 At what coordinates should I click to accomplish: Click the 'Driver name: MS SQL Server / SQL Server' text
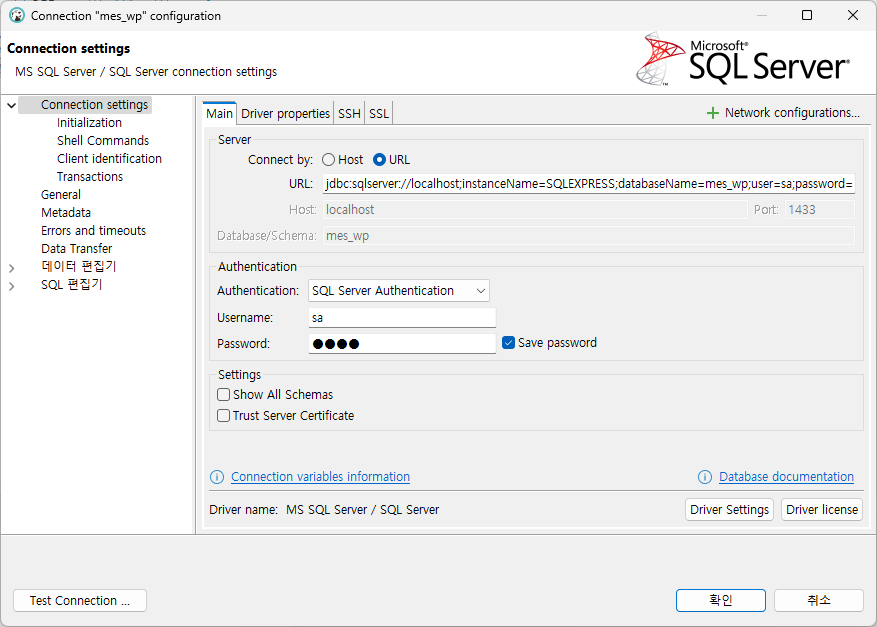tap(324, 510)
